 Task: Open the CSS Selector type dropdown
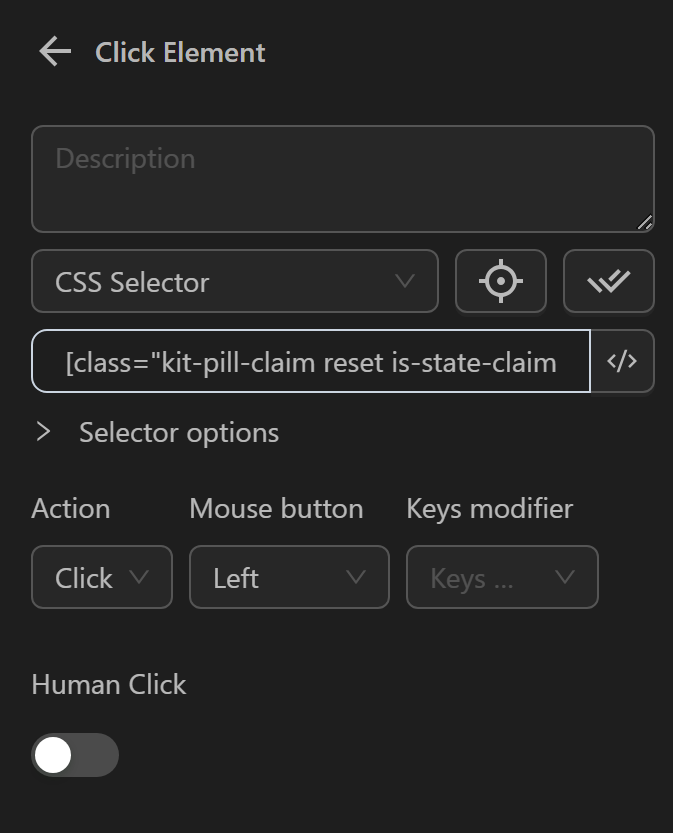tap(234, 281)
